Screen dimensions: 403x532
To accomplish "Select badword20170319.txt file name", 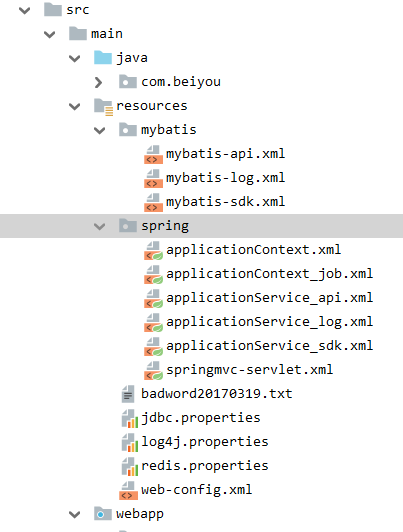I will [217, 394].
